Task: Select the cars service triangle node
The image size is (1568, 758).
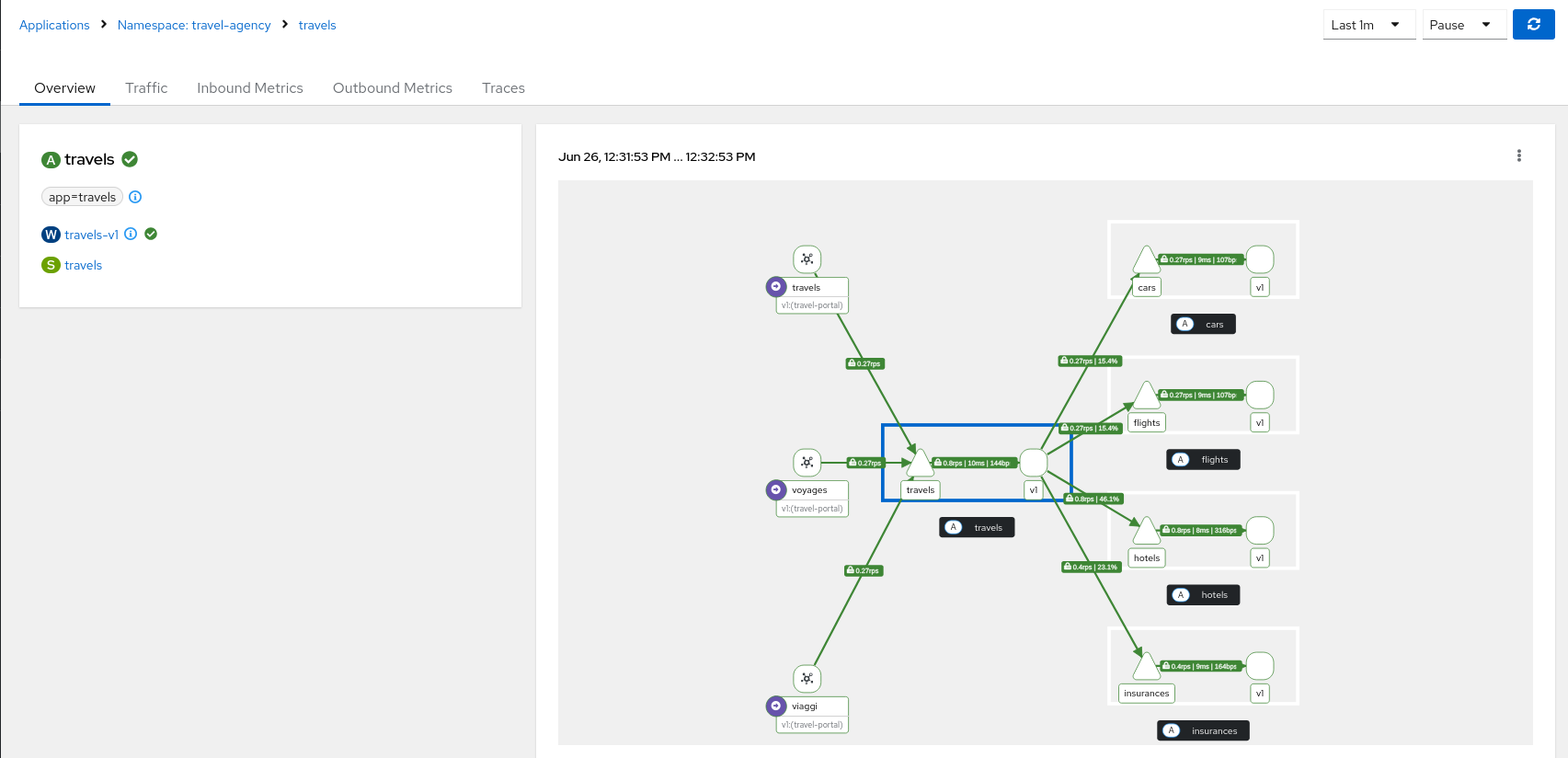Action: click(x=1146, y=261)
